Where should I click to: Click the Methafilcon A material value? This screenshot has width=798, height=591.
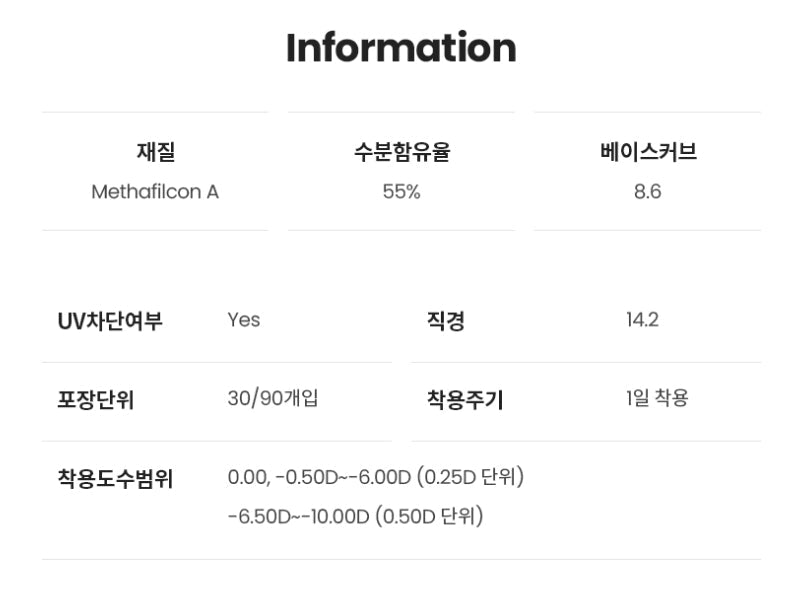pyautogui.click(x=155, y=191)
